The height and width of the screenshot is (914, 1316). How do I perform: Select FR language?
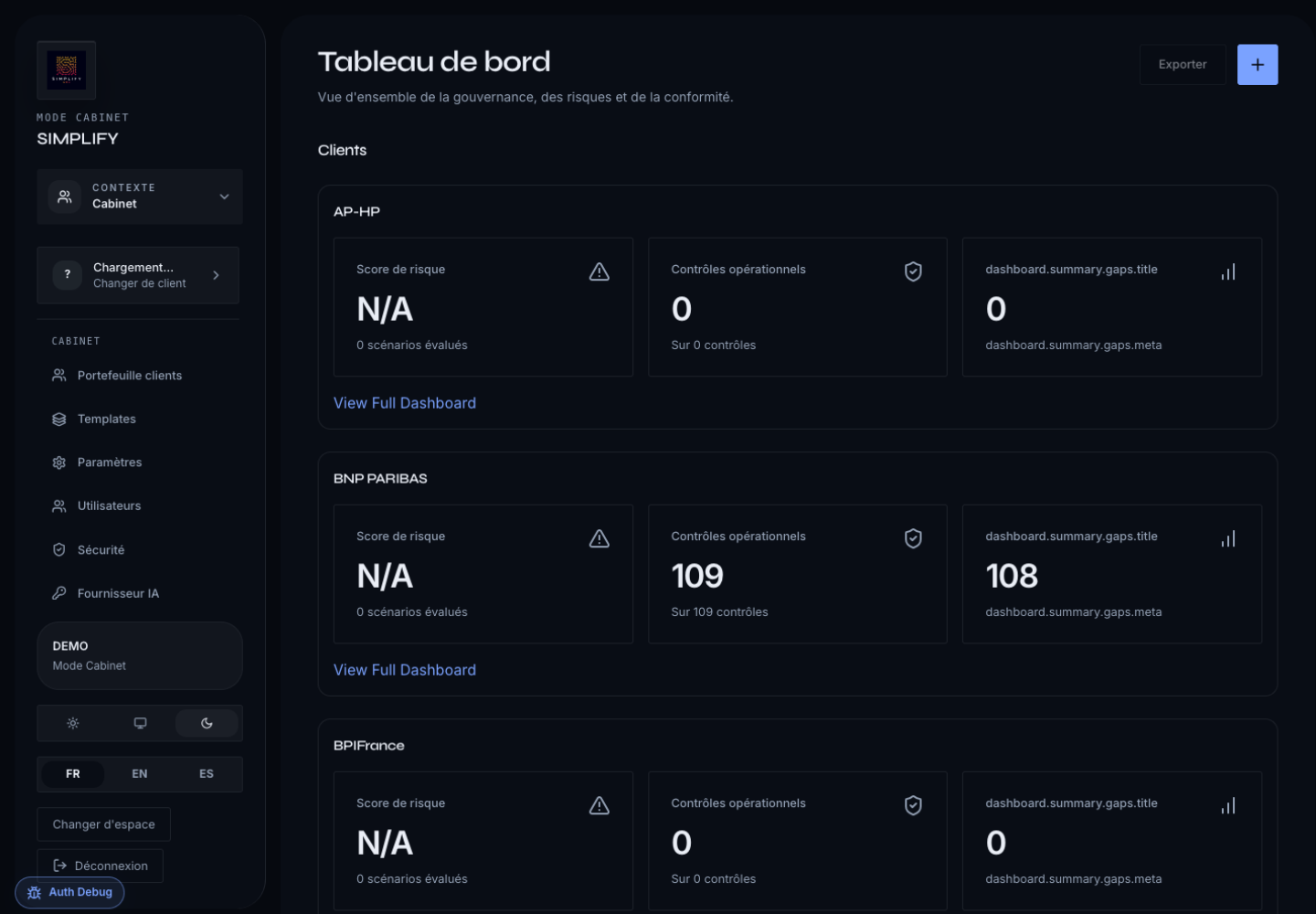(x=73, y=774)
